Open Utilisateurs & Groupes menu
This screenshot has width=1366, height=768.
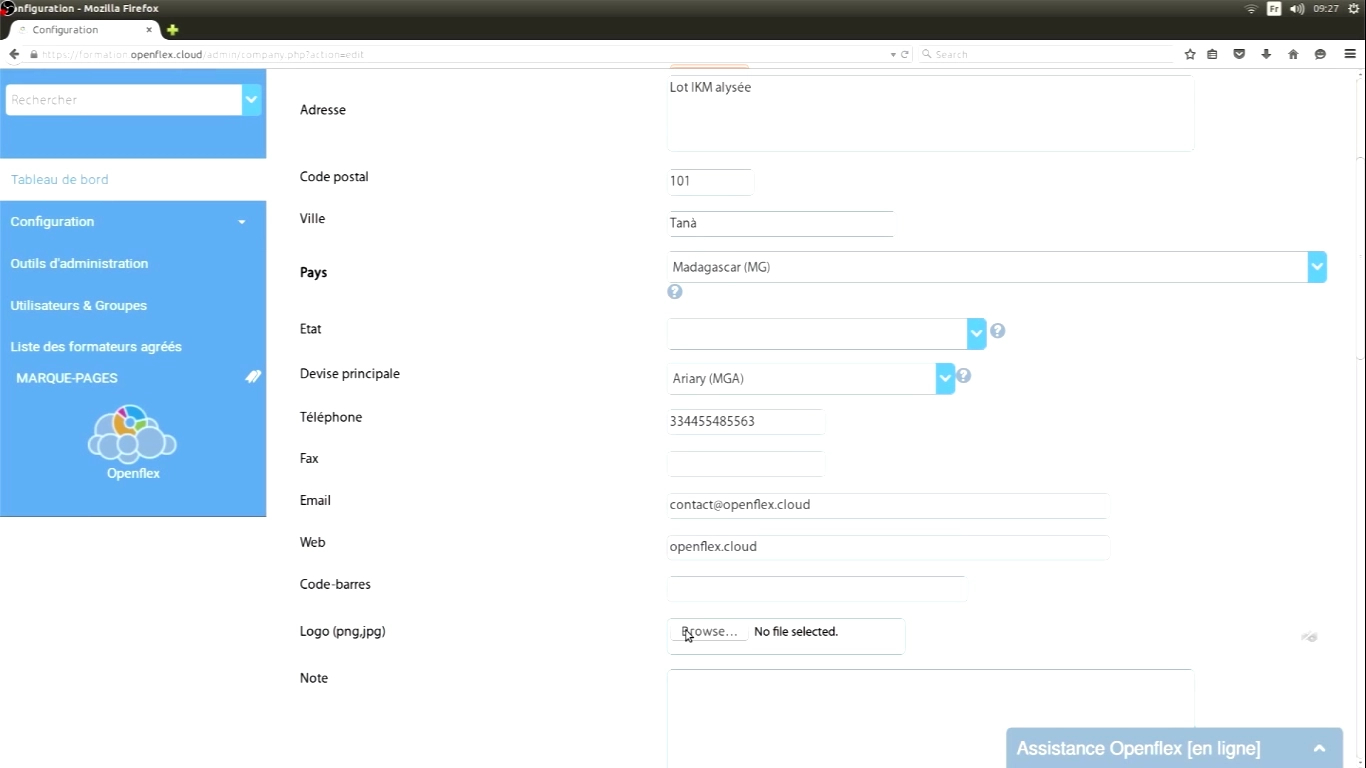79,306
